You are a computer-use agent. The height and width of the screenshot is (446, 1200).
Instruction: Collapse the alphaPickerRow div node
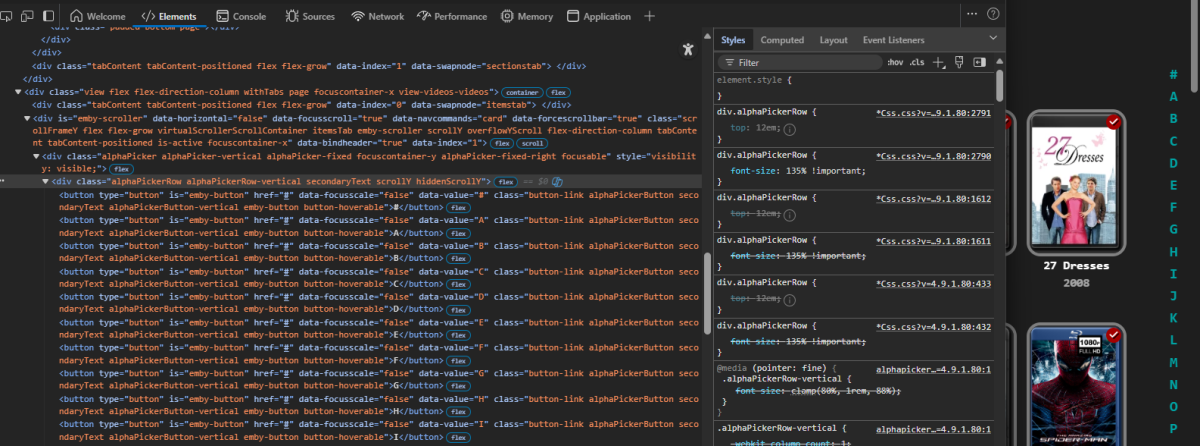pos(45,181)
